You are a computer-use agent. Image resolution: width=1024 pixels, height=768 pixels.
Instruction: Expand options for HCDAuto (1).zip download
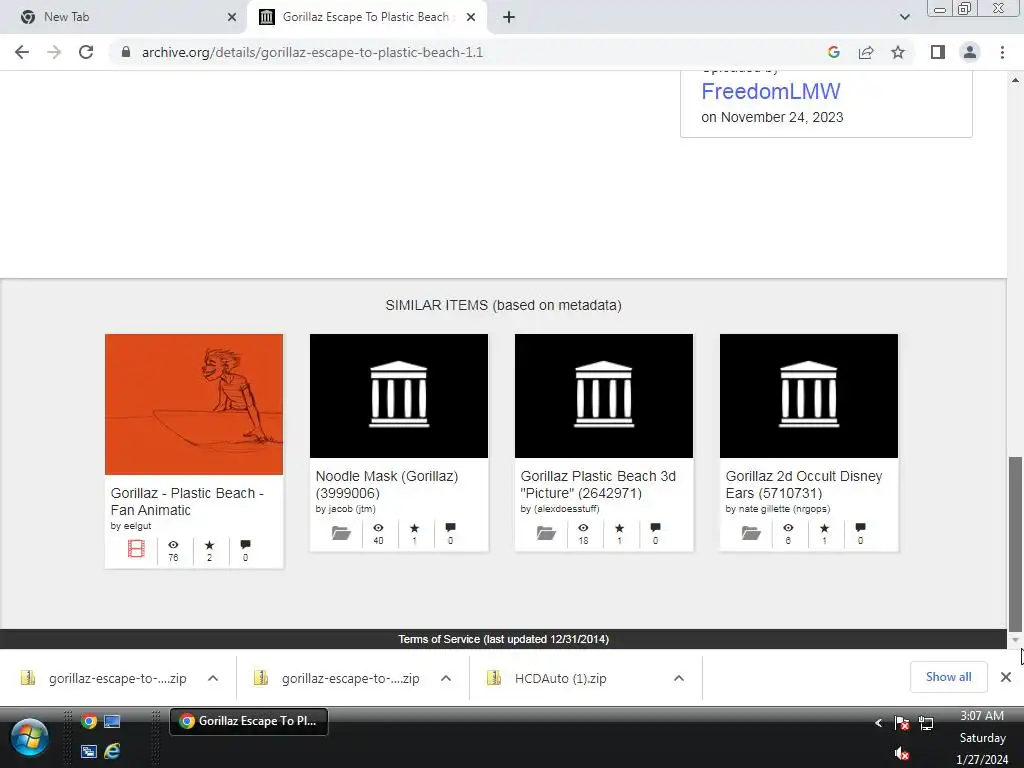[x=679, y=679]
